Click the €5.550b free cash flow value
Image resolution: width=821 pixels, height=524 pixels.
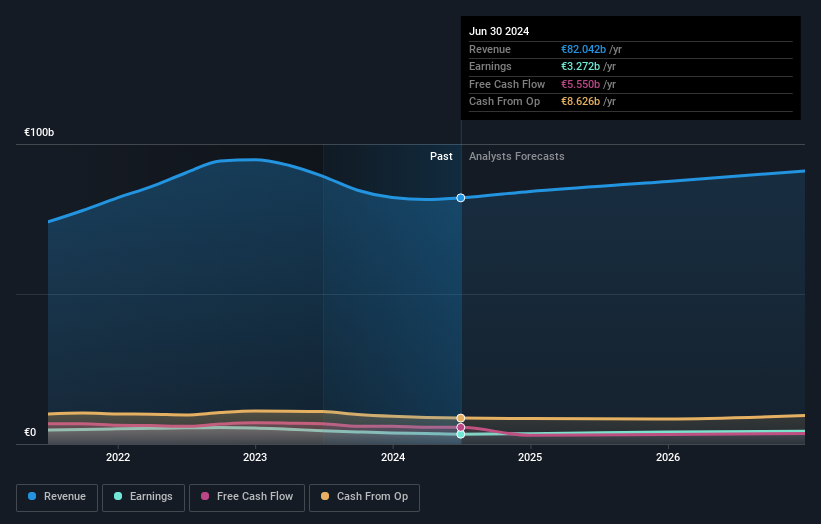point(580,84)
